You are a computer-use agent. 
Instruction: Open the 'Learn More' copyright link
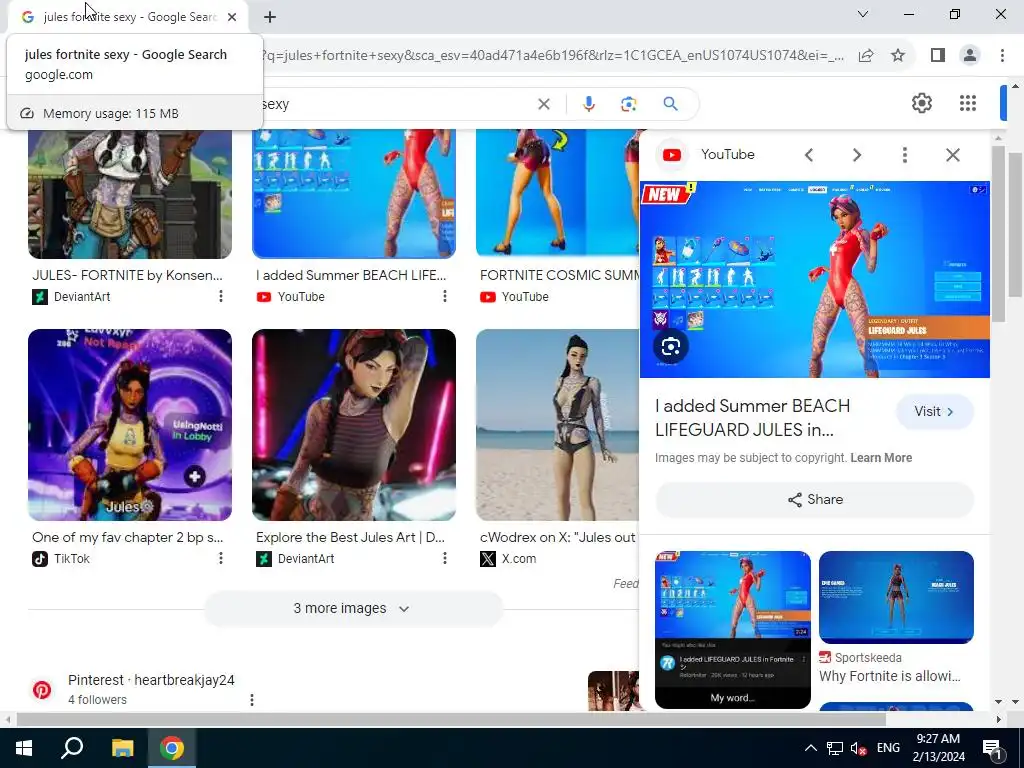tap(881, 458)
